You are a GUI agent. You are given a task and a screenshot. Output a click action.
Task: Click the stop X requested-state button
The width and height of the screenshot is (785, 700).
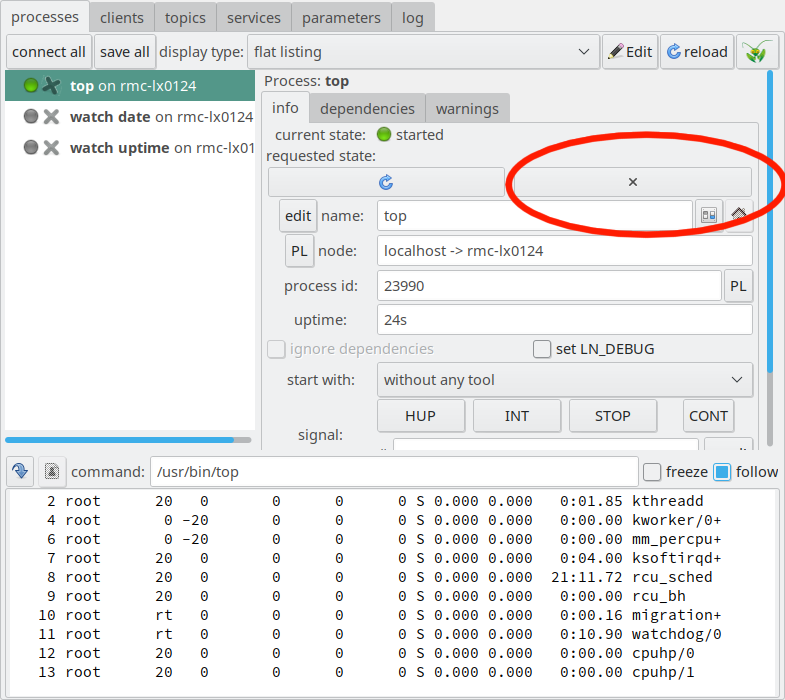[x=633, y=182]
